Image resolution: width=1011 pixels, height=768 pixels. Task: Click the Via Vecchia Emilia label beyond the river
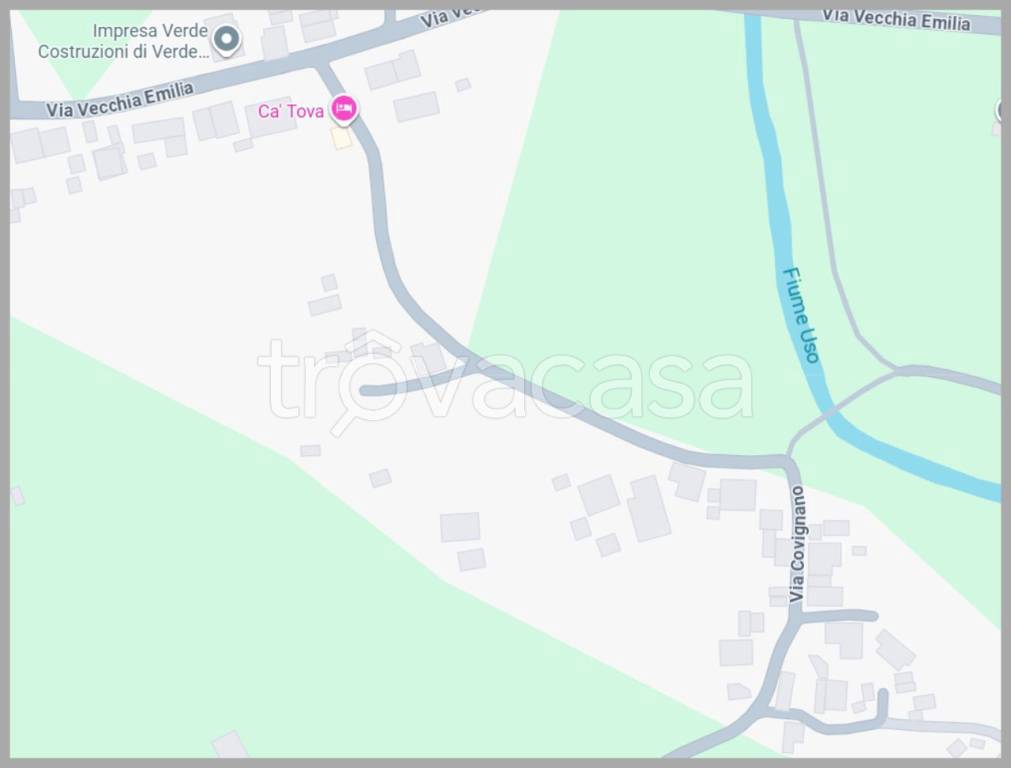(x=897, y=19)
